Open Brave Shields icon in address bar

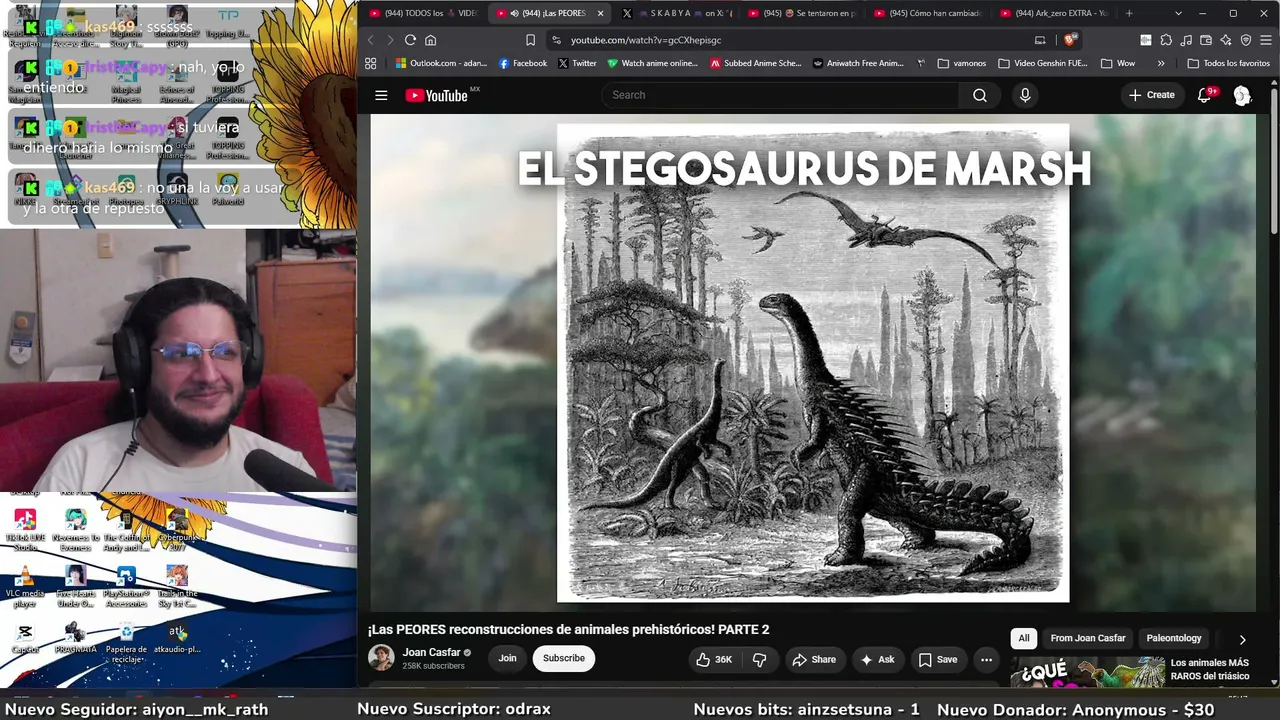1070,40
